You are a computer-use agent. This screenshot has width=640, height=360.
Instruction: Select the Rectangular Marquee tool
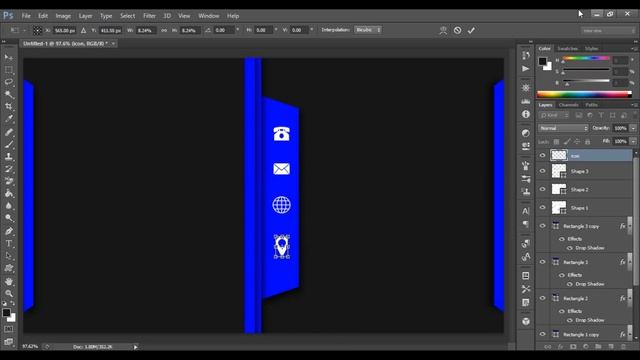[9, 70]
